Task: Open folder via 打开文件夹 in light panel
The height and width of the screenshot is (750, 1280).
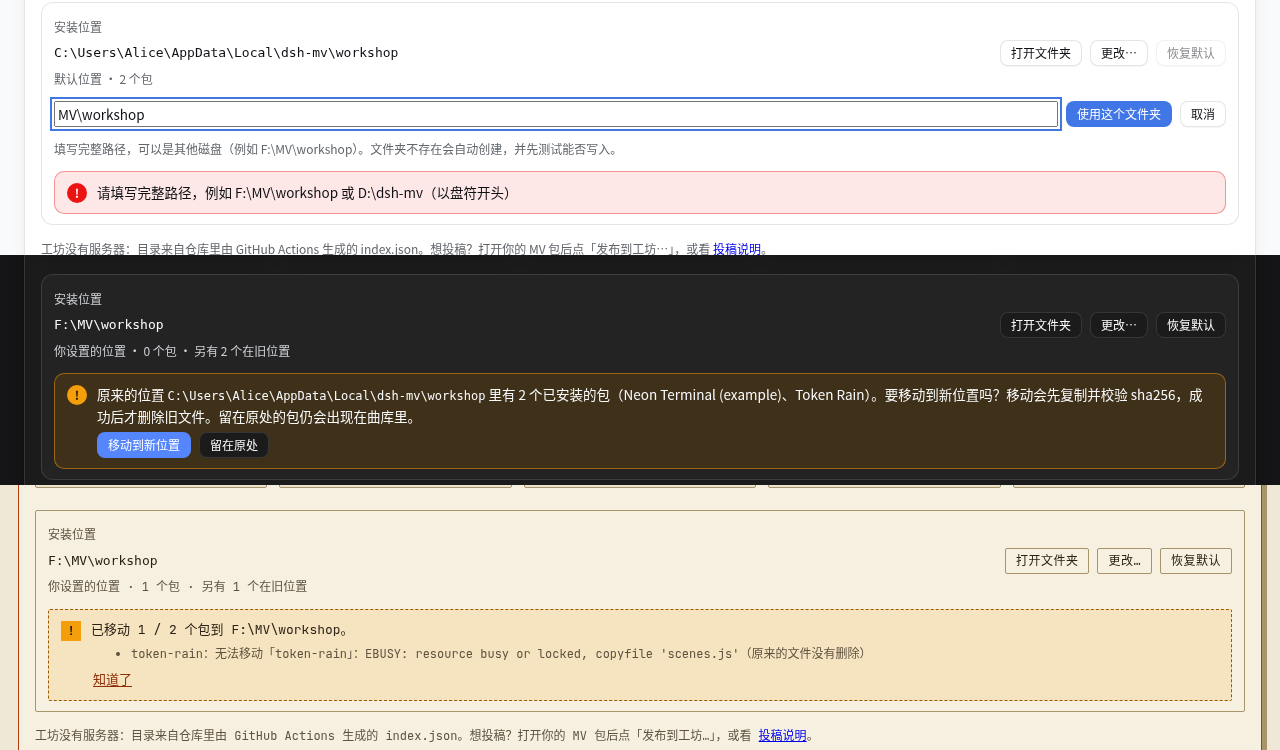Action: 1041,53
